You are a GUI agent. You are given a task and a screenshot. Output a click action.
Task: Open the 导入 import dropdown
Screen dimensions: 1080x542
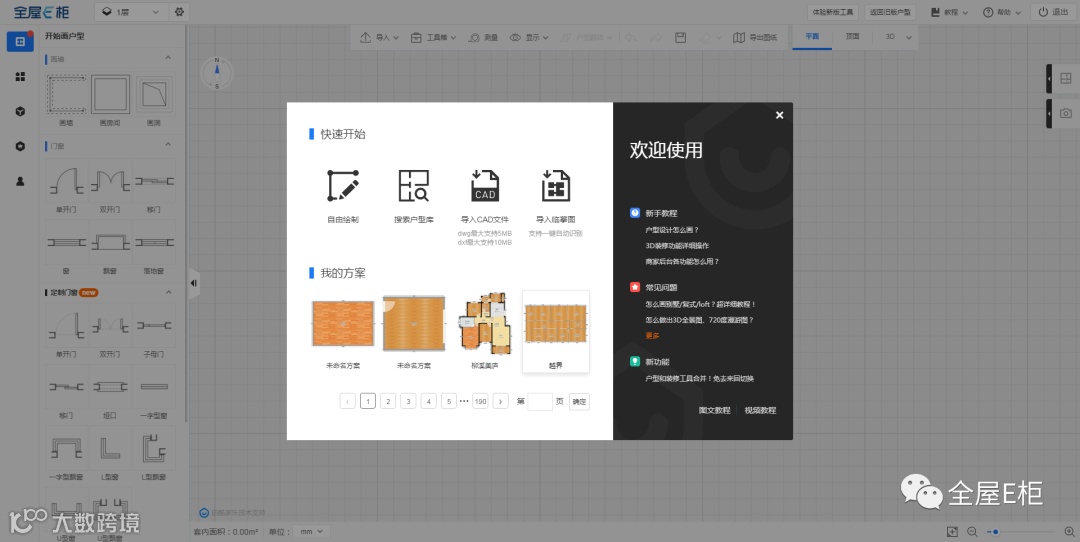pyautogui.click(x=380, y=37)
